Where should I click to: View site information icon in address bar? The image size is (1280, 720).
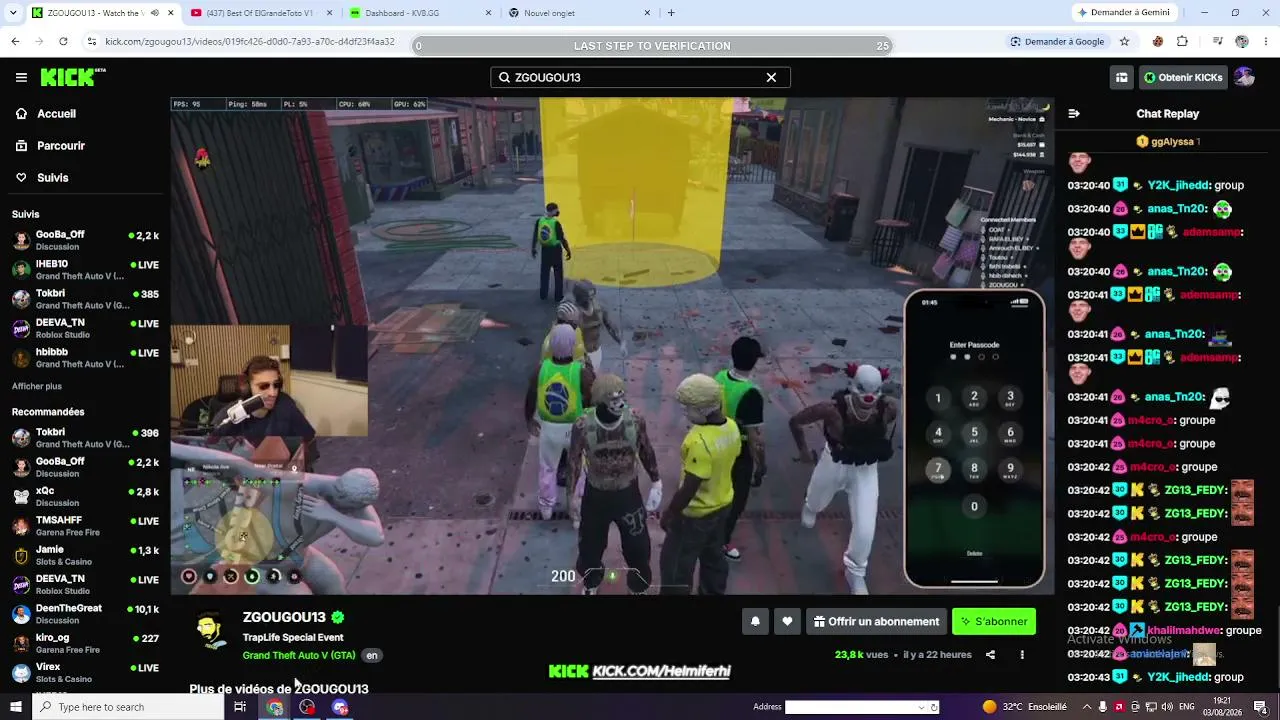pyautogui.click(x=92, y=42)
